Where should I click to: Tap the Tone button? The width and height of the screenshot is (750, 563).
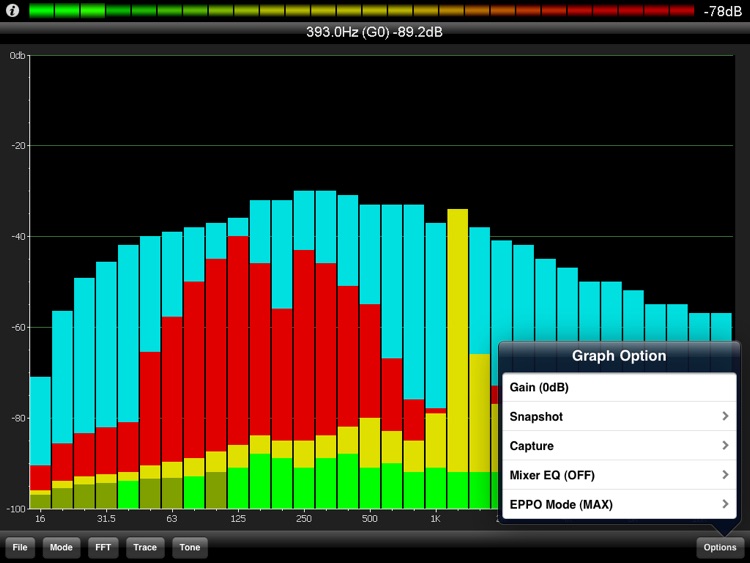190,547
